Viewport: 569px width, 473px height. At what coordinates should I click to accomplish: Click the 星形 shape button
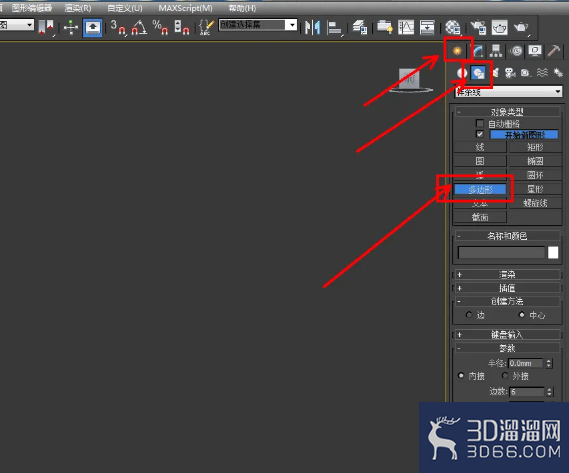(535, 189)
